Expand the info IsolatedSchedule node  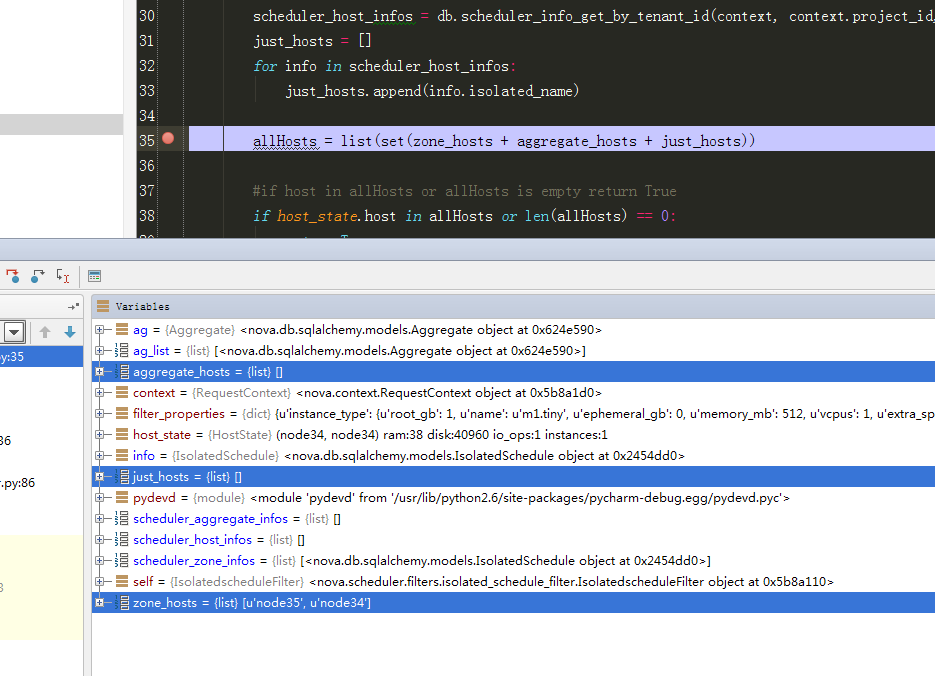point(100,455)
